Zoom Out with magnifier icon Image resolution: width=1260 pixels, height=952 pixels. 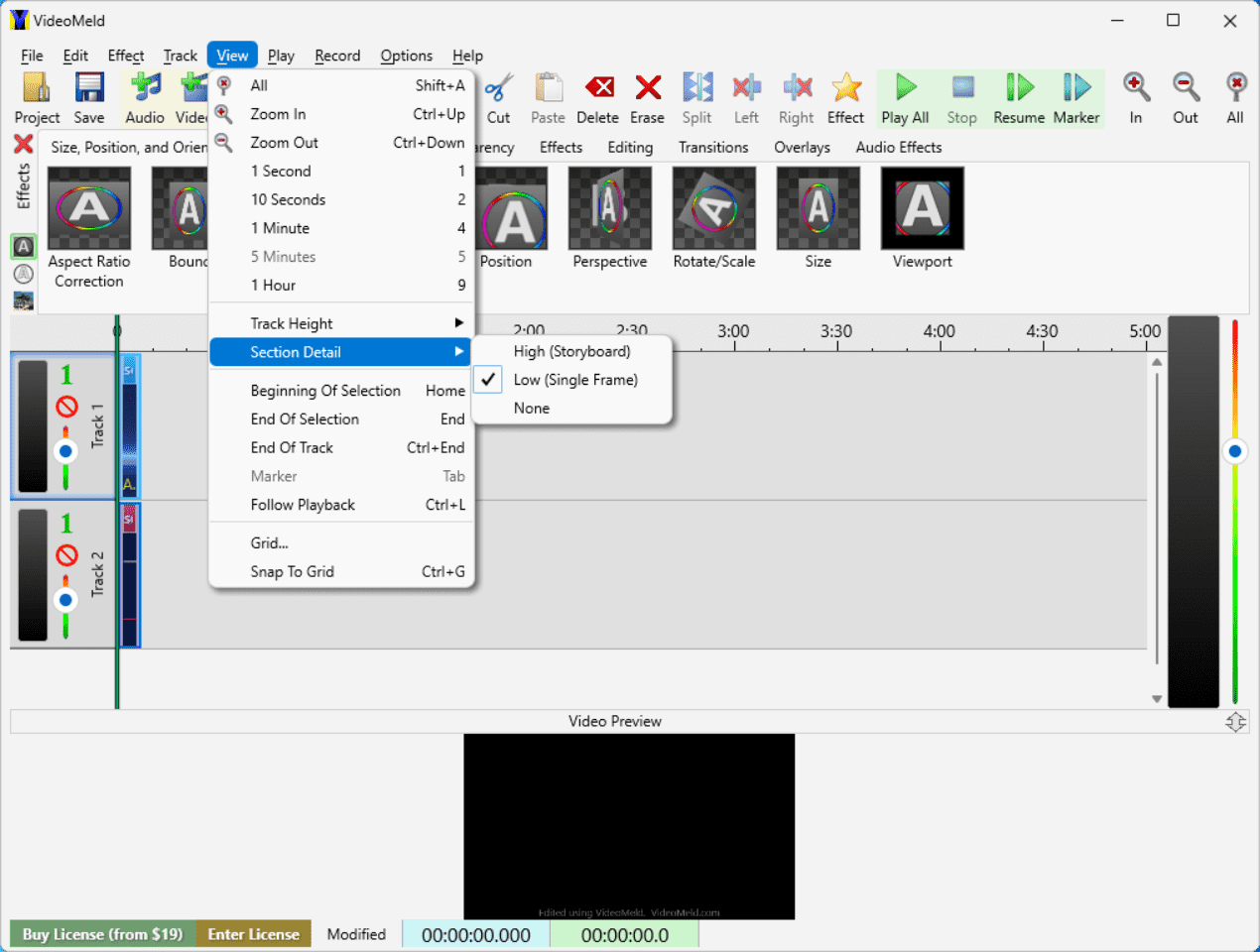pos(1186,98)
